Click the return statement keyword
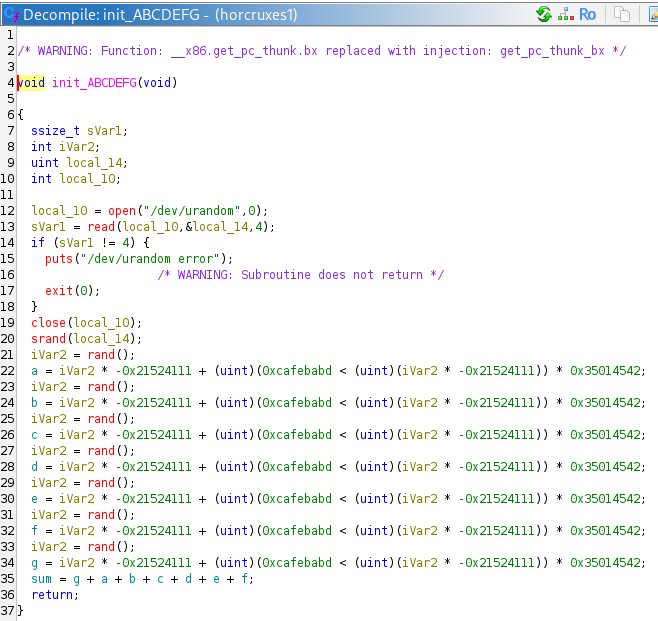Viewport: 658px width, 621px height. pos(52,594)
